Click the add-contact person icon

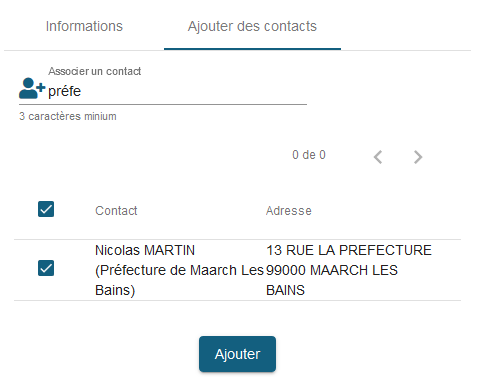(x=32, y=88)
